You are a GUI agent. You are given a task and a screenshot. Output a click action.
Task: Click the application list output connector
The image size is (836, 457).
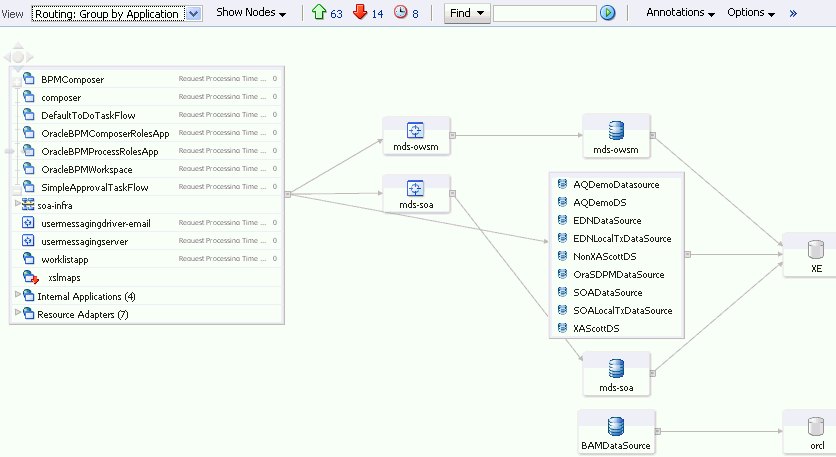pos(287,194)
